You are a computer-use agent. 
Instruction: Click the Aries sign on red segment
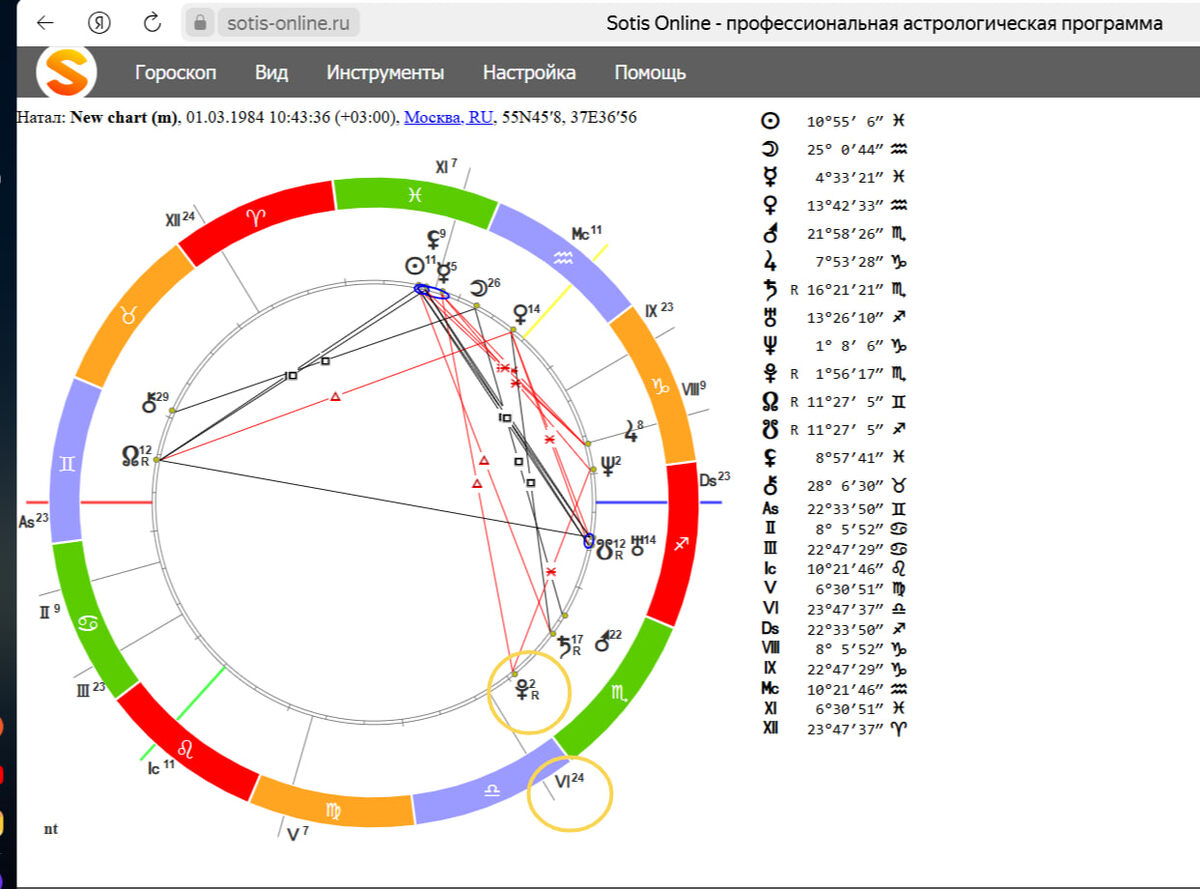pos(256,220)
